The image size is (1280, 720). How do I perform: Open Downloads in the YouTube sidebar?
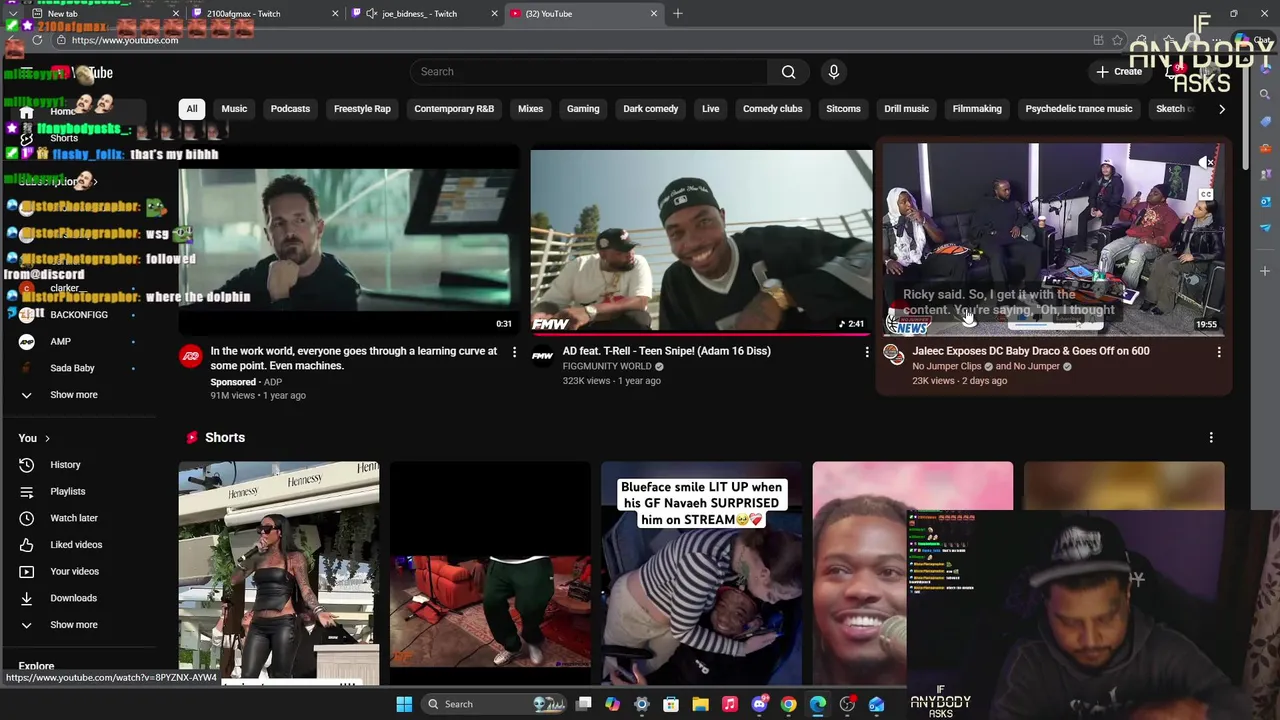73,598
